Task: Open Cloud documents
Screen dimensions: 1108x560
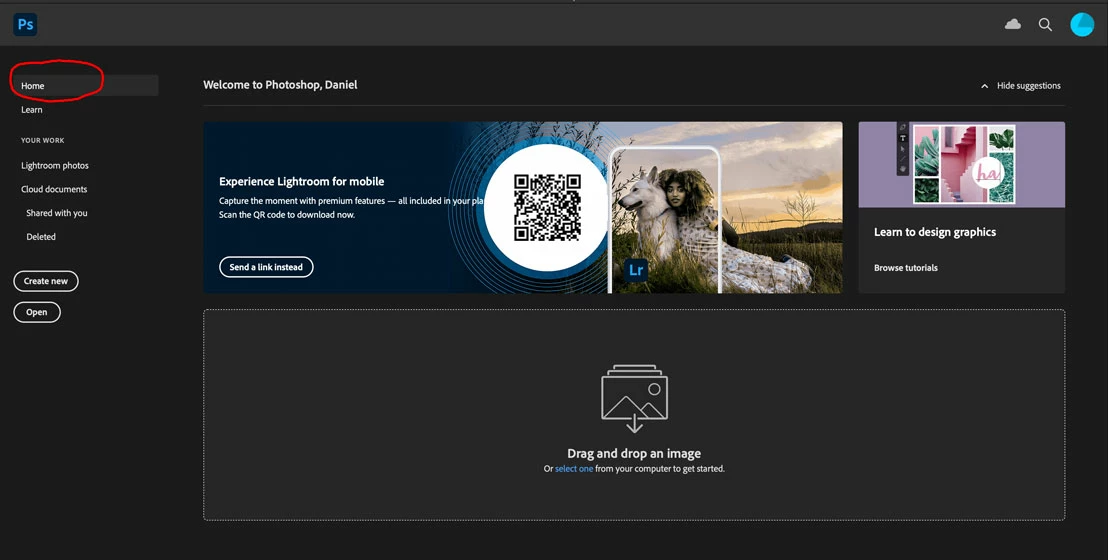Action: pyautogui.click(x=54, y=189)
